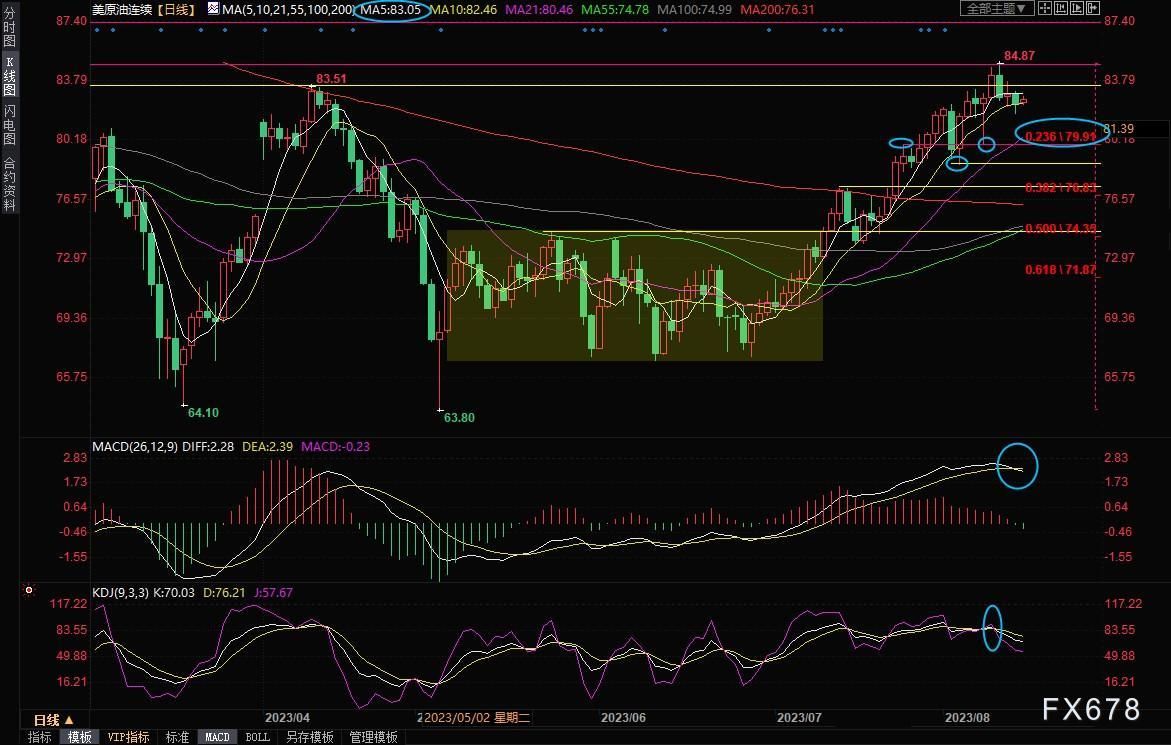Click the chart icon before MA(5,10,21...)

213,9
